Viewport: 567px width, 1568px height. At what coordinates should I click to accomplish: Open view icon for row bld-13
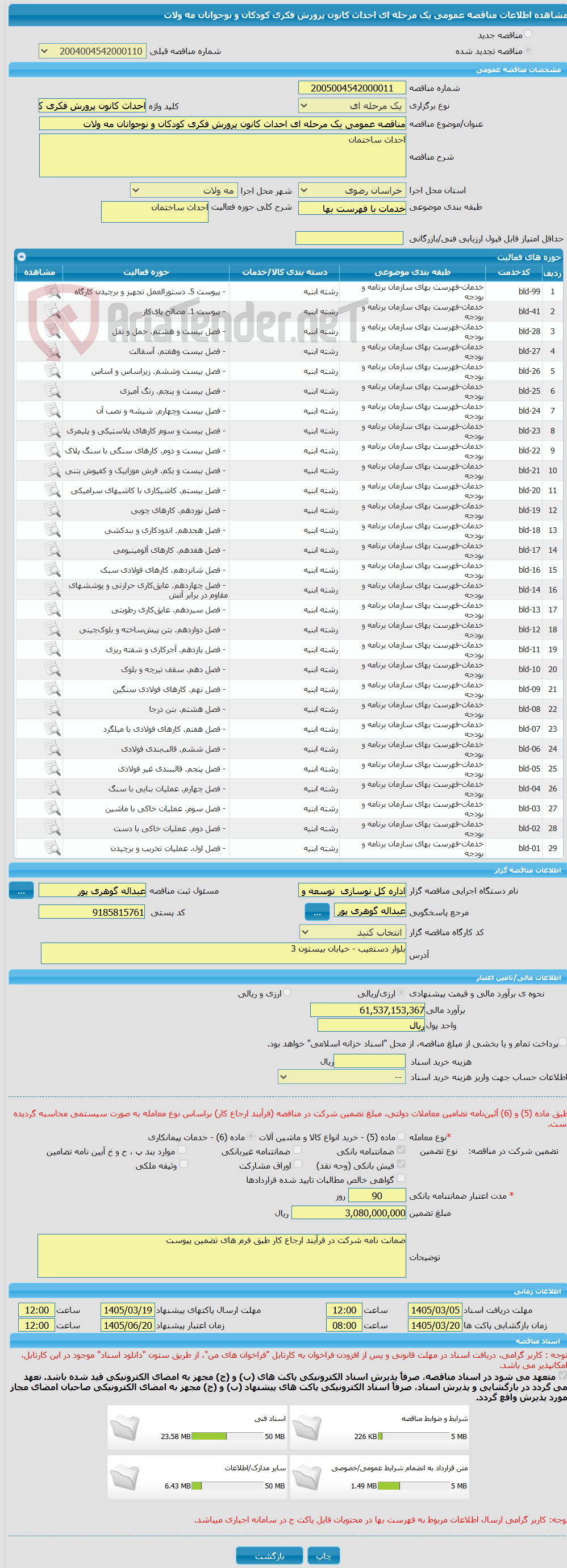point(52,610)
